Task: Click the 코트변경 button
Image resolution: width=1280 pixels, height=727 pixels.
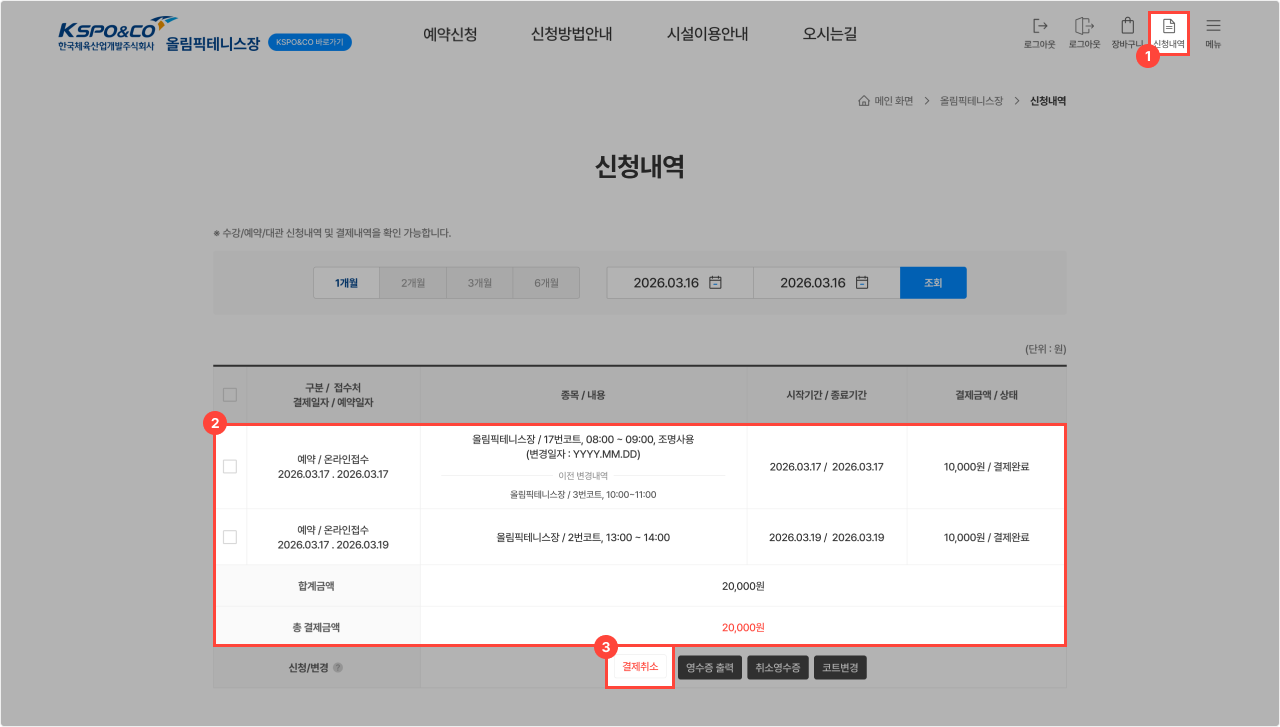Action: click(x=840, y=667)
